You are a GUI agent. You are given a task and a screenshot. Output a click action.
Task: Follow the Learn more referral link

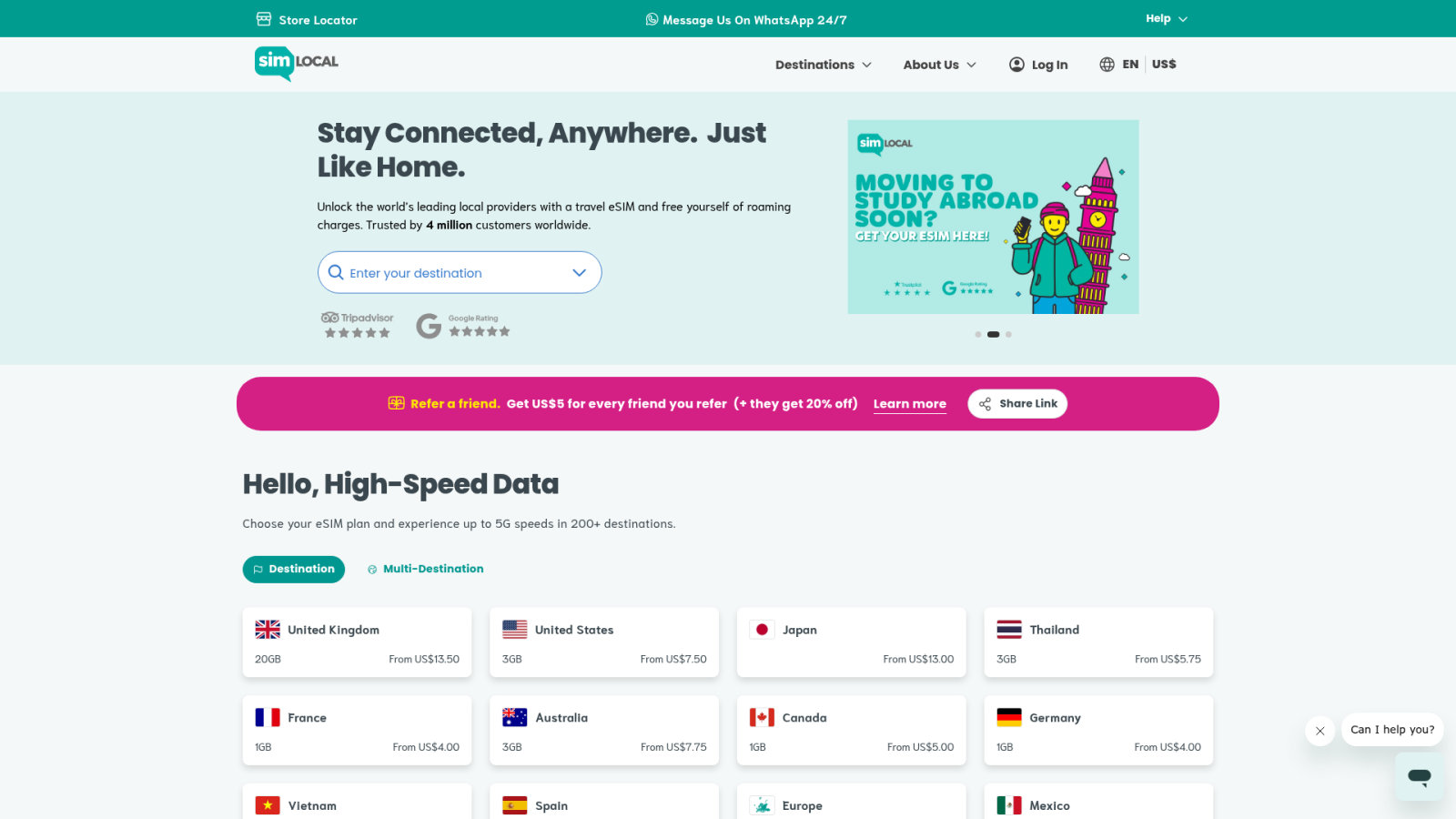pos(910,404)
